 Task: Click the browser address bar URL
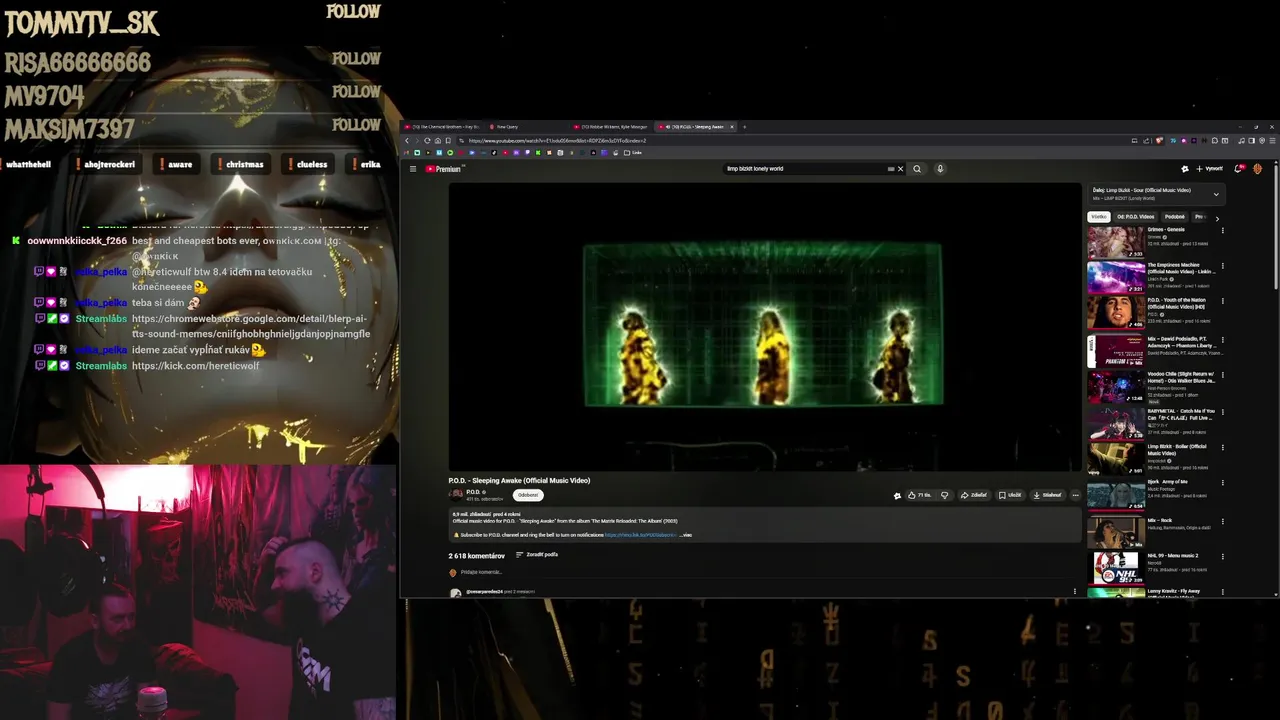557,141
